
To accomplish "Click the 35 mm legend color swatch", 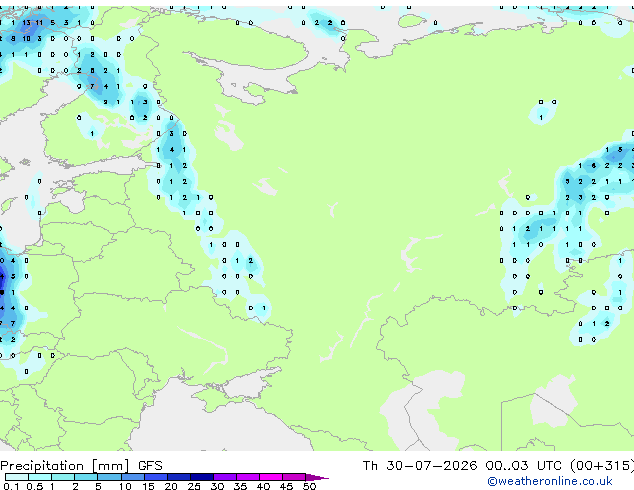I will (247, 477).
